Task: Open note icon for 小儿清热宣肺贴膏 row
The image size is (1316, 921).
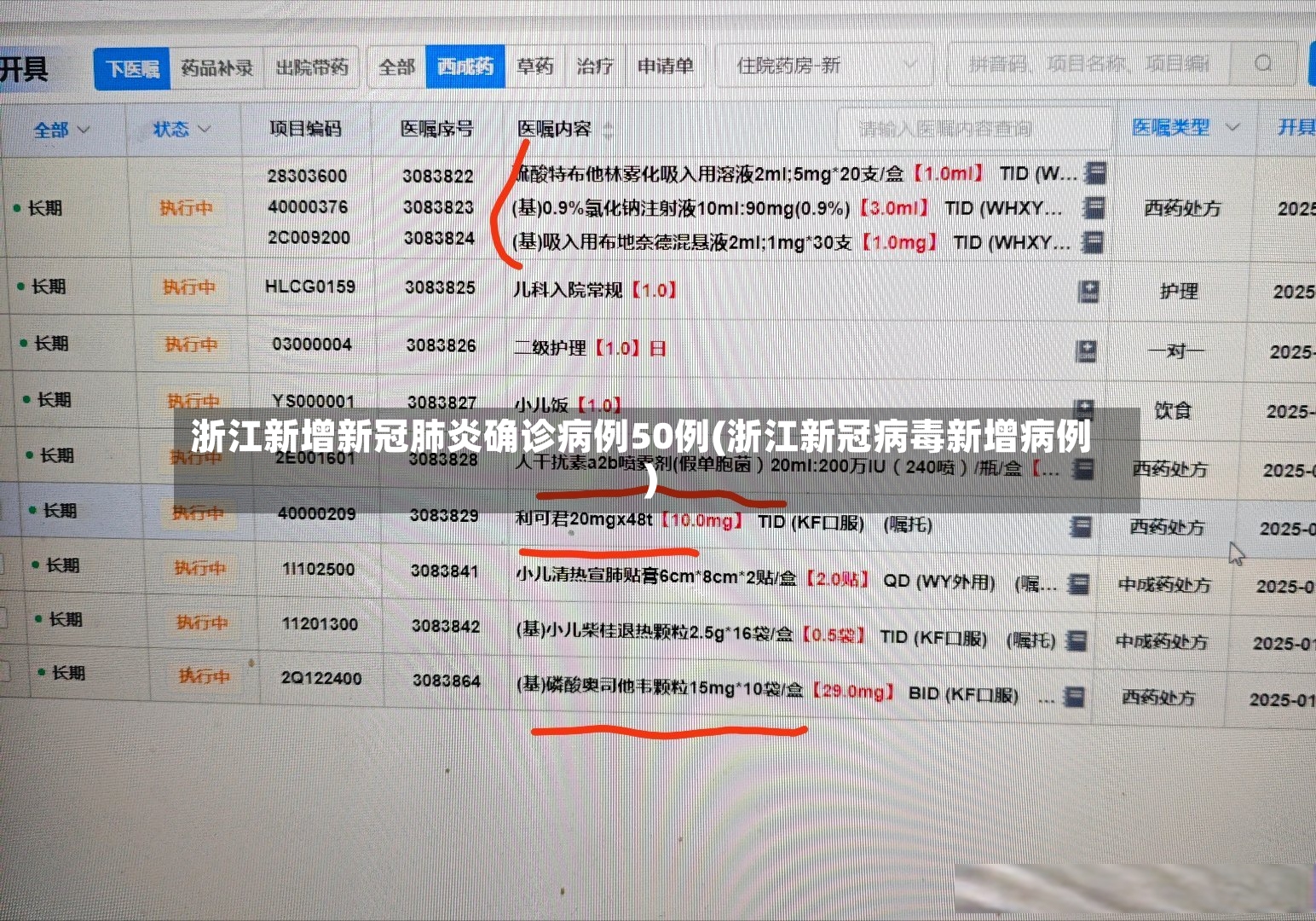Action: coord(1078,583)
